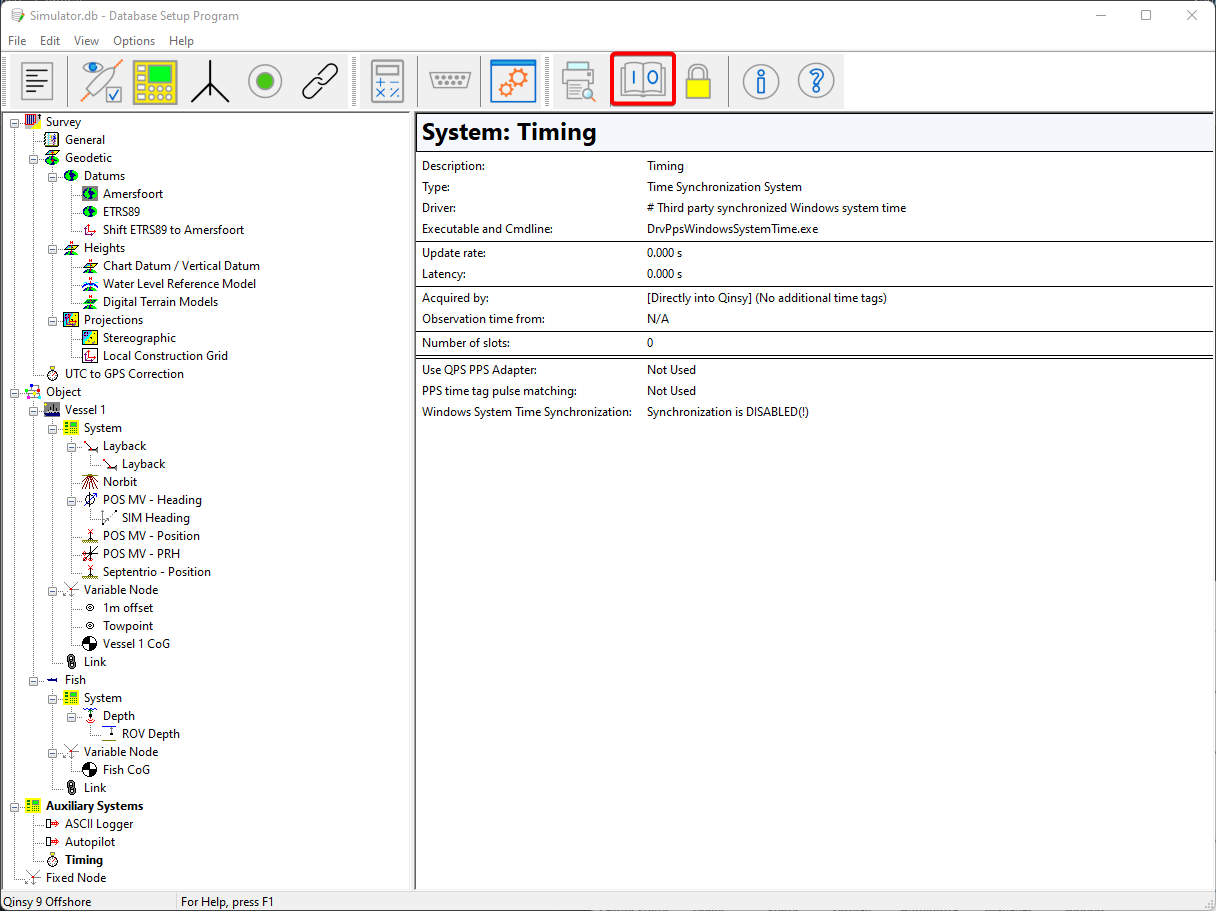Click the yellow padlock toolbar icon
Viewport: 1216px width, 911px height.
tap(698, 81)
